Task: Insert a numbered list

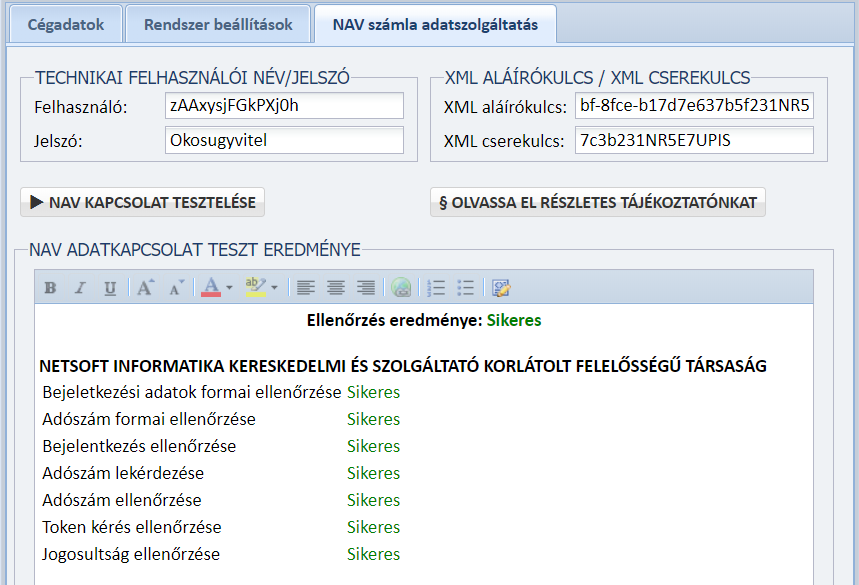Action: click(435, 288)
